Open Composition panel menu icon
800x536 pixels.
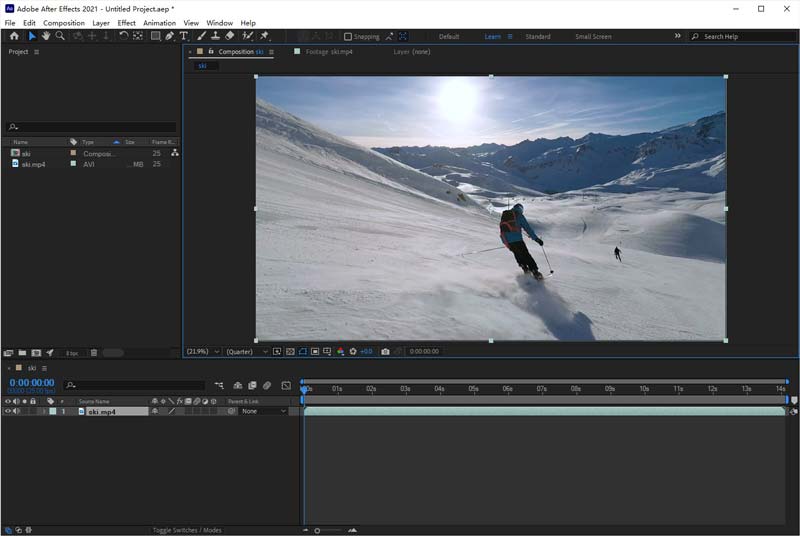[271, 52]
